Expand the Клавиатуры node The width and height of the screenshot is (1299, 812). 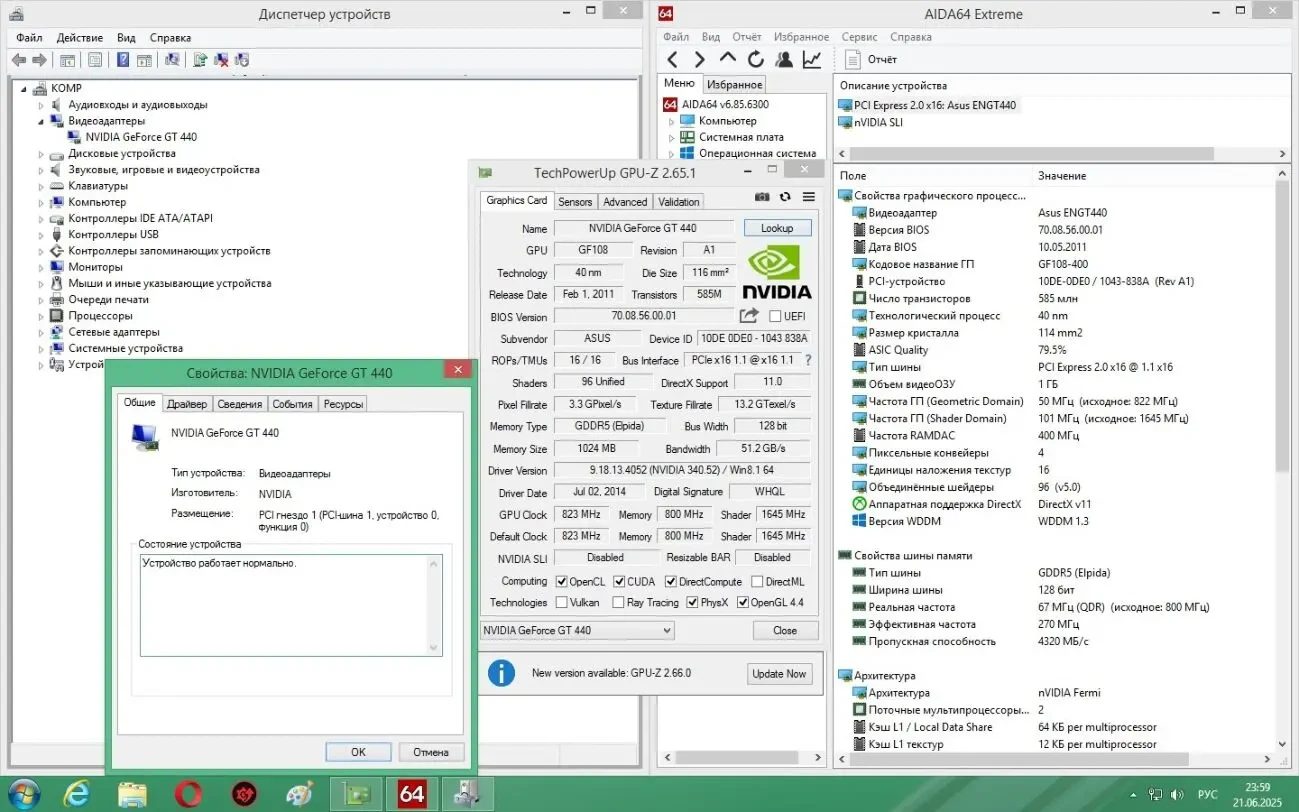42,186
